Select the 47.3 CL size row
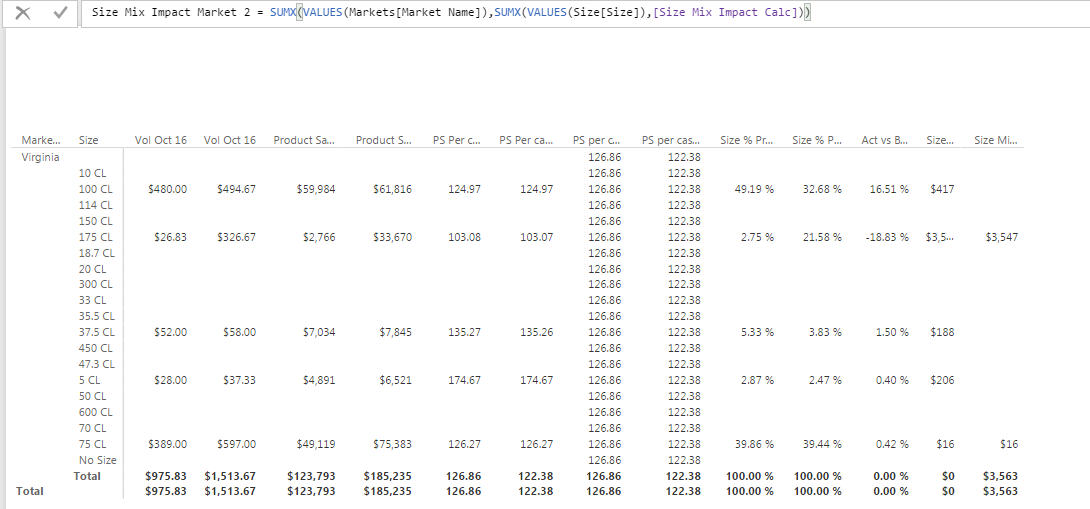 [97, 364]
